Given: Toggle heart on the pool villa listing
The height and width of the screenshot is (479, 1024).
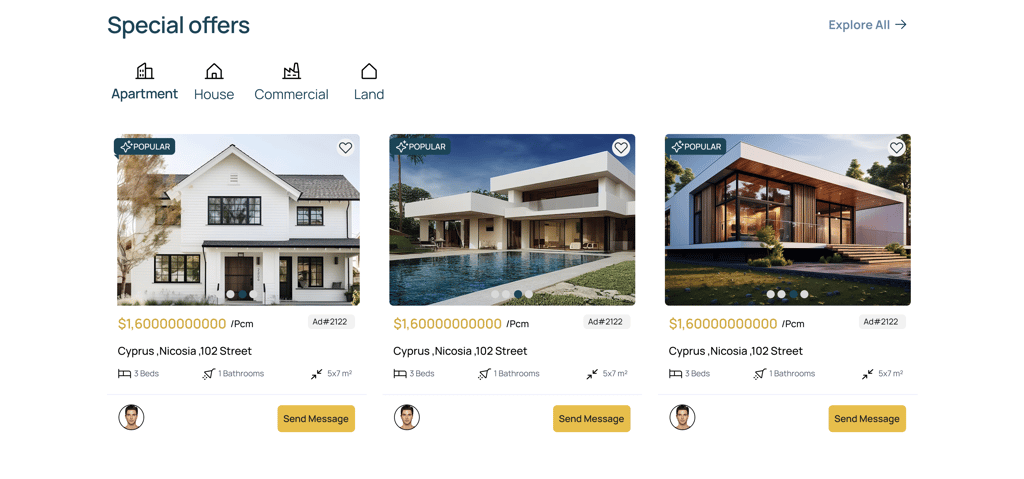Looking at the screenshot, I should click(621, 148).
